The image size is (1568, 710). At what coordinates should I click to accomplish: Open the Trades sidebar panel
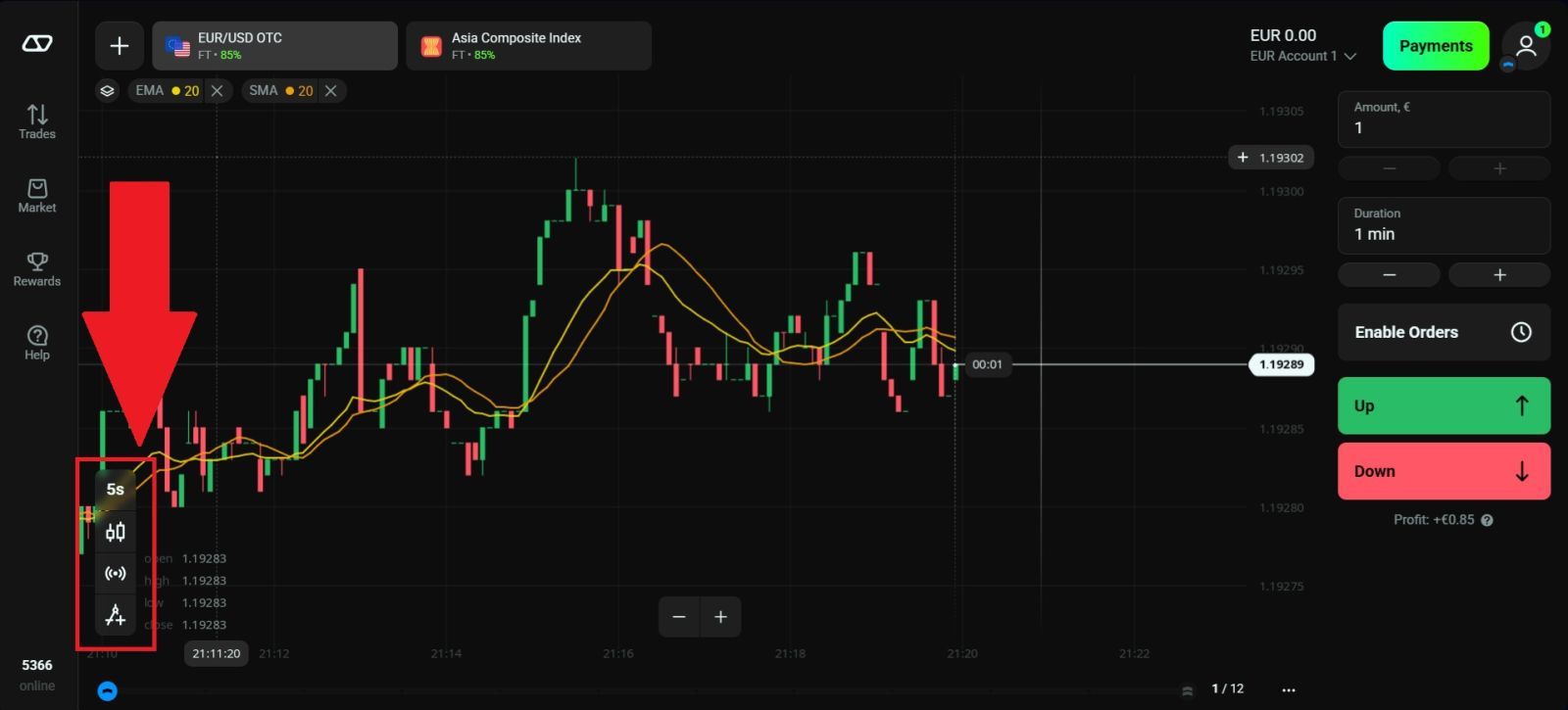[37, 121]
